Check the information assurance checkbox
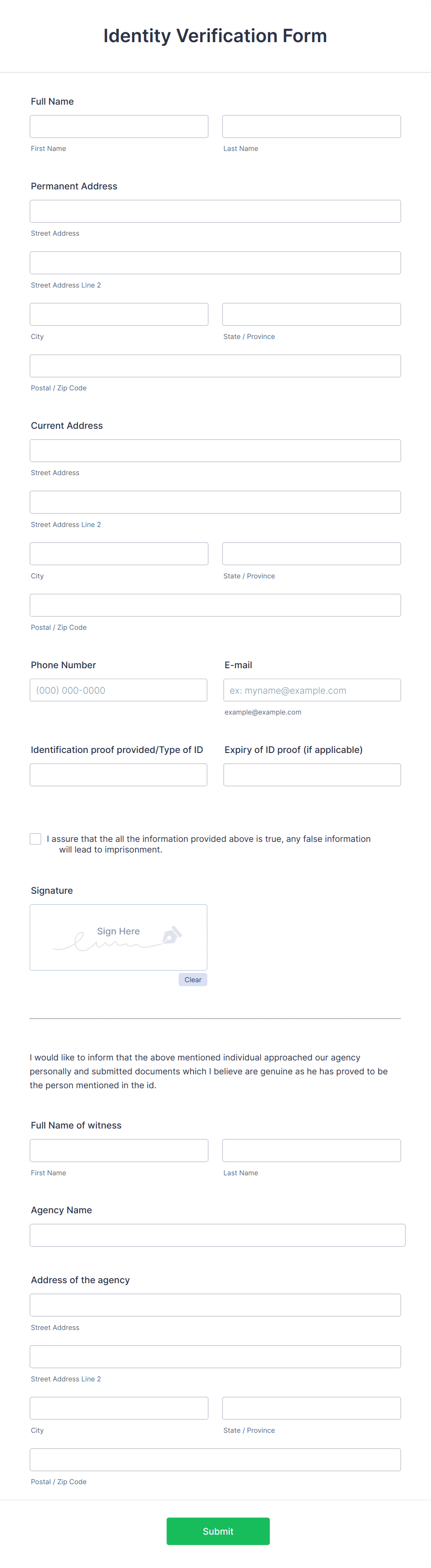Viewport: 431px width, 1568px height. click(x=35, y=838)
